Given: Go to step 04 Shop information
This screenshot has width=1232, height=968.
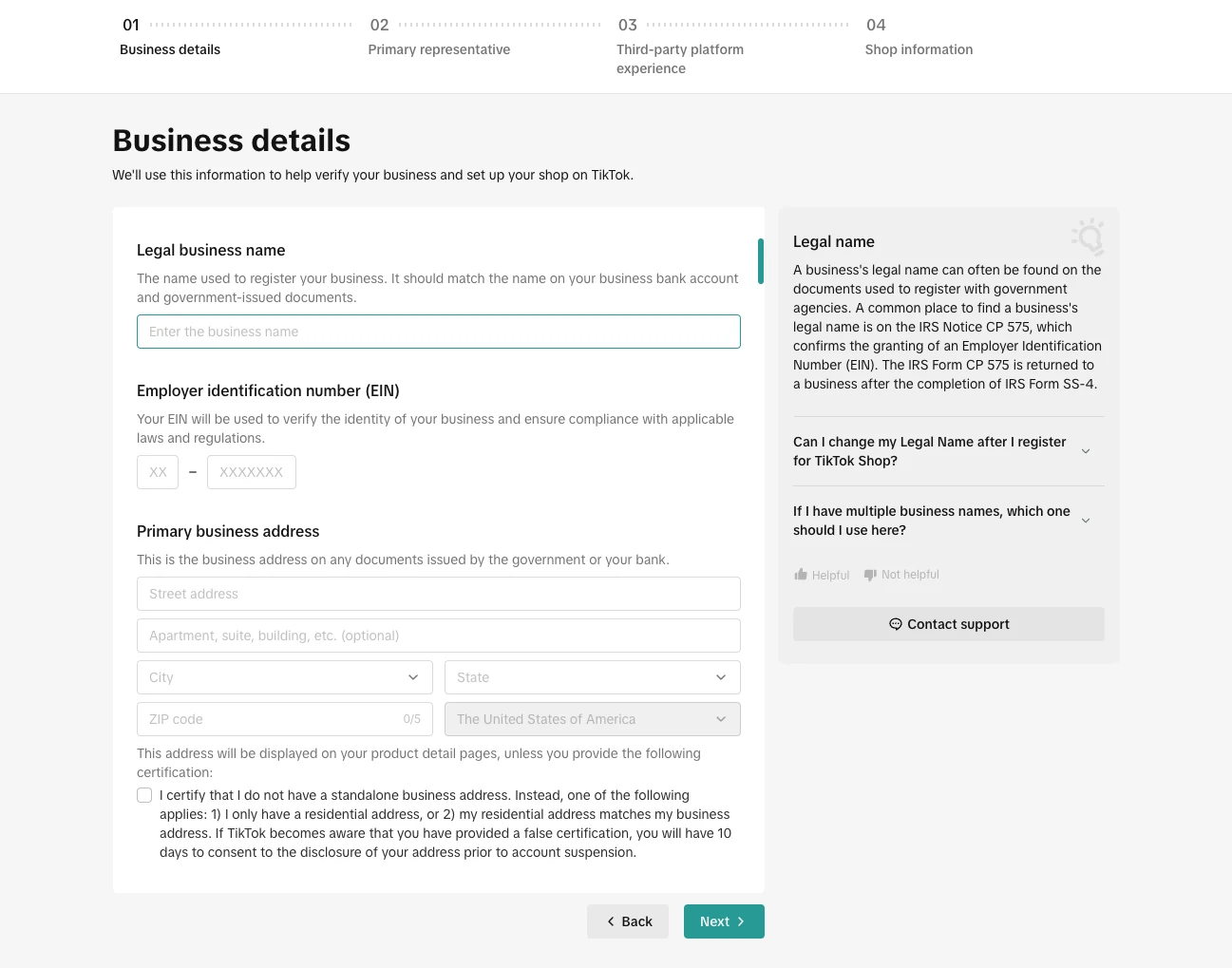Looking at the screenshot, I should coord(919,49).
